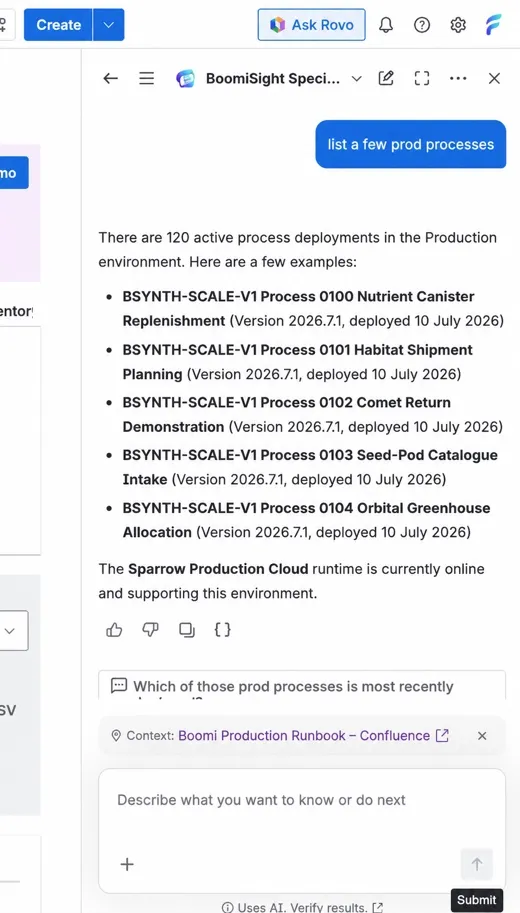Expand the Create dropdown arrow

pyautogui.click(x=108, y=24)
